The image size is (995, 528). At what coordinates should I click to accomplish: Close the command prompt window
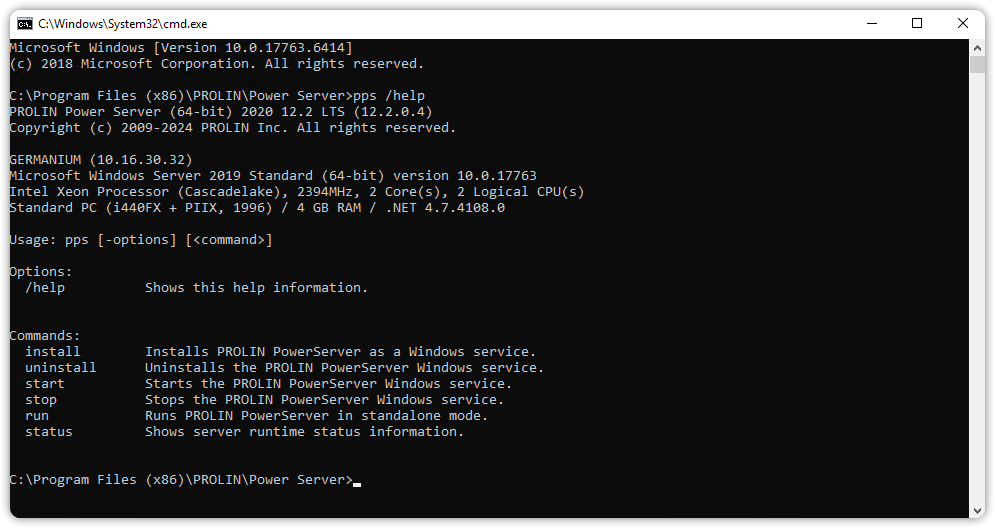963,23
